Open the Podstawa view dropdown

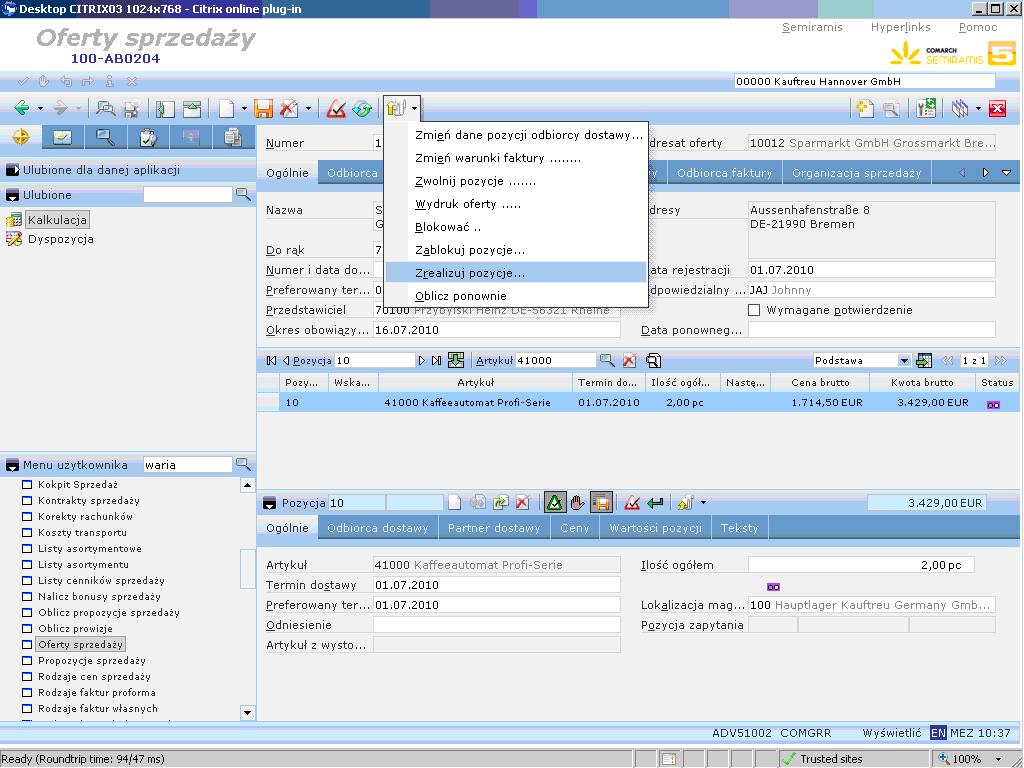click(x=904, y=360)
